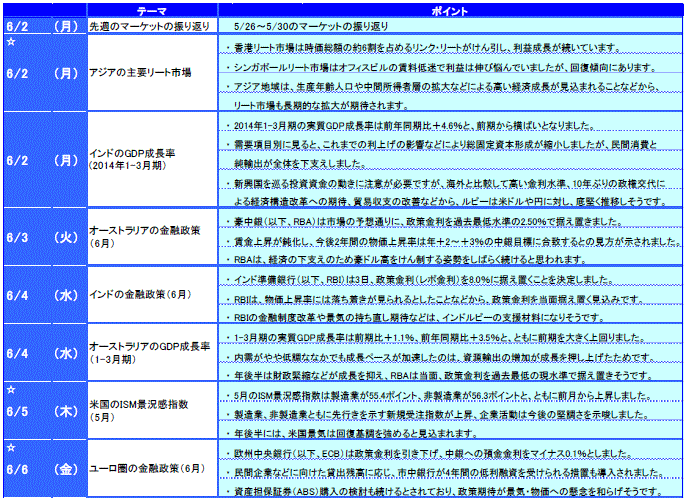Click the star icon in the 6/5 (木) row
Screen dimensions: 687x501
(x=10, y=387)
